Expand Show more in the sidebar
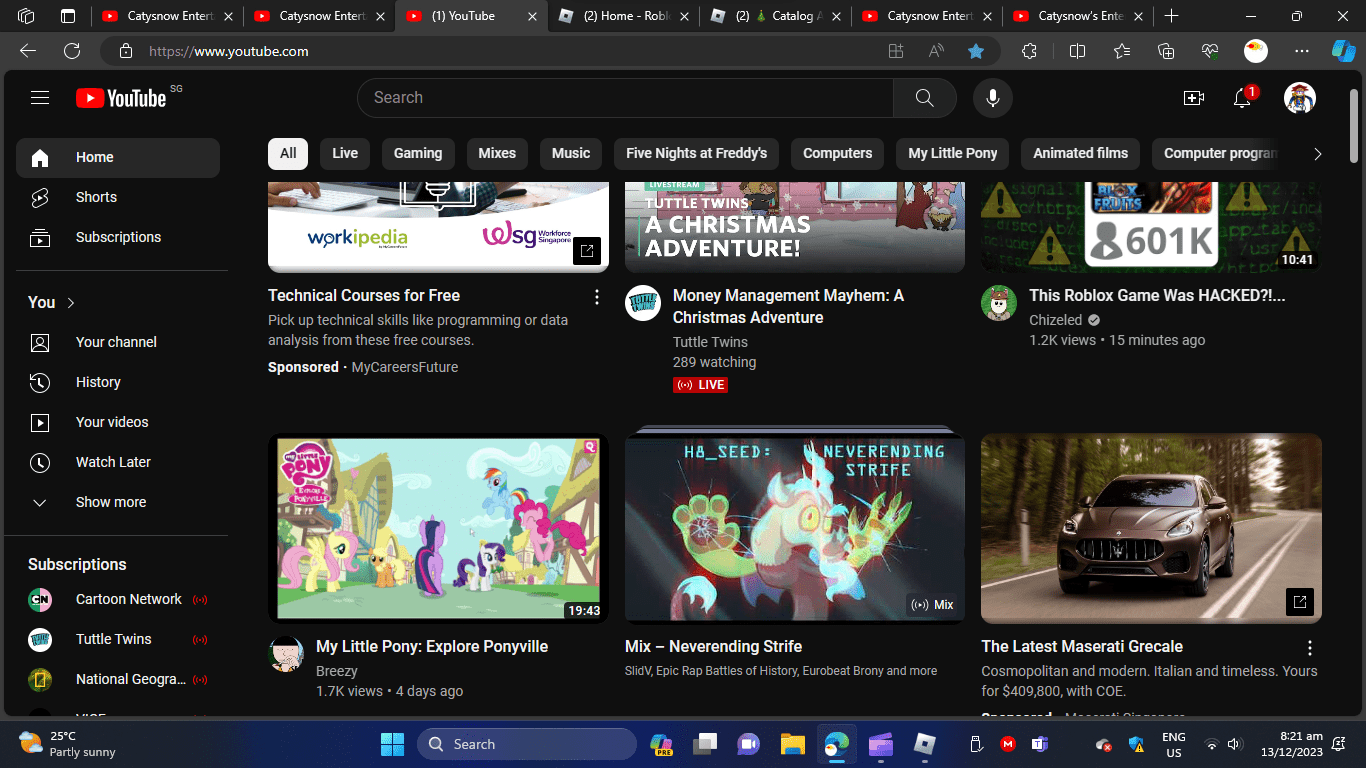The image size is (1366, 768). [x=110, y=502]
